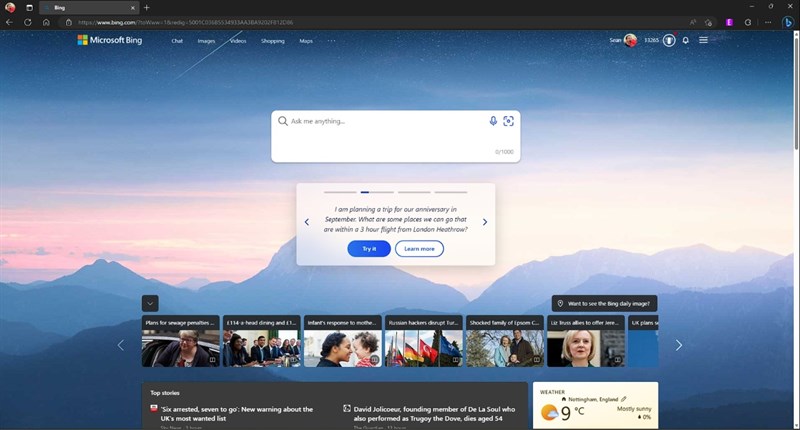Add this page to favorites star icon
Screen dimensions: 800x430
click(708, 22)
